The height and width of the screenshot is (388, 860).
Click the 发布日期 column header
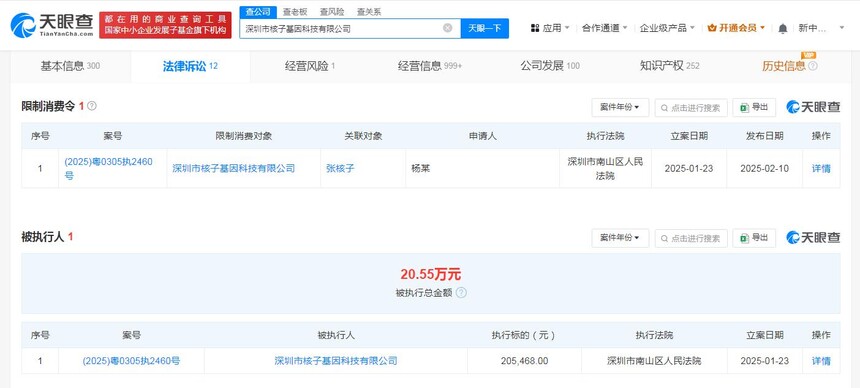pyautogui.click(x=765, y=136)
